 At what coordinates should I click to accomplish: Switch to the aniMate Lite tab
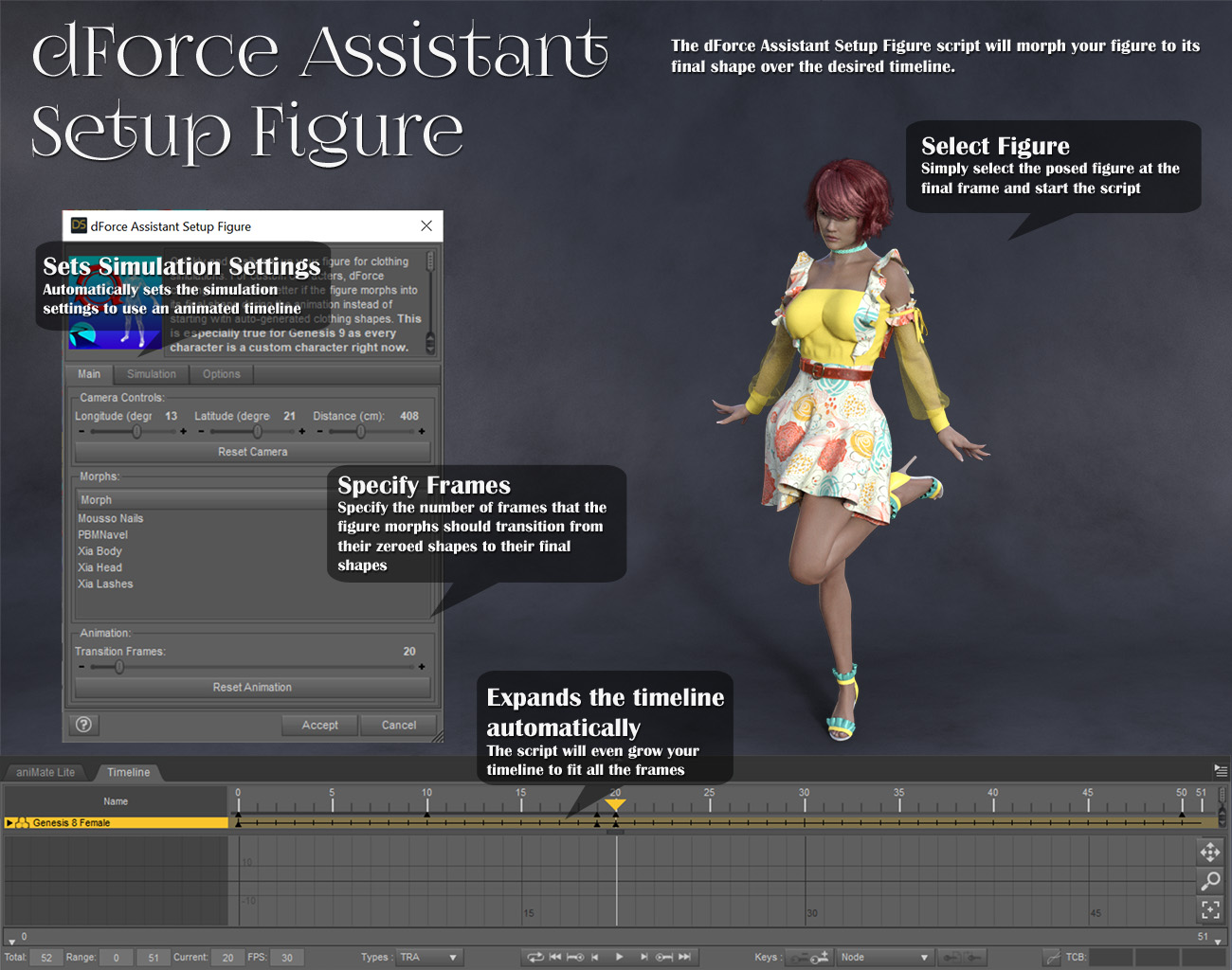(45, 772)
